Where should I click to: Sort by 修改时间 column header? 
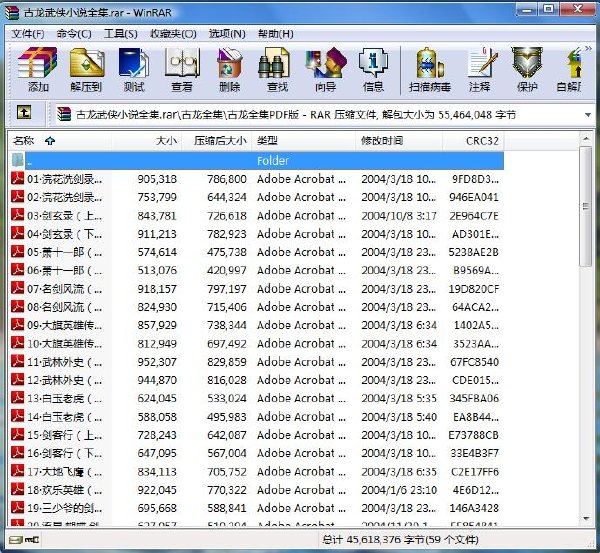tap(399, 141)
